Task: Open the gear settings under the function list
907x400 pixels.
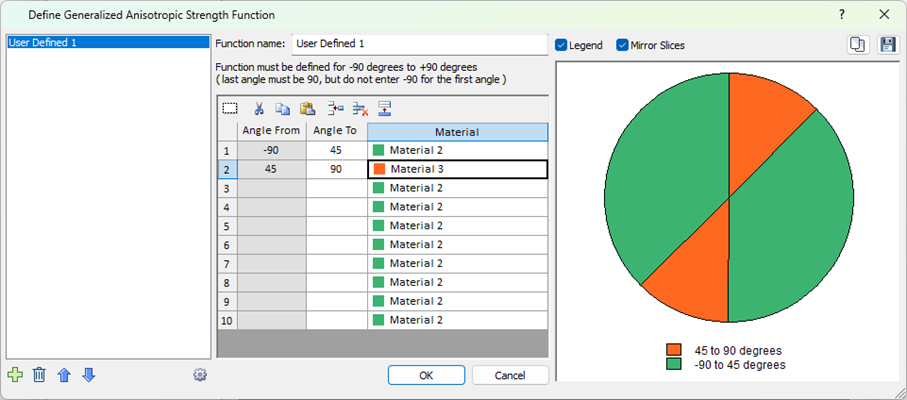Action: tap(200, 375)
